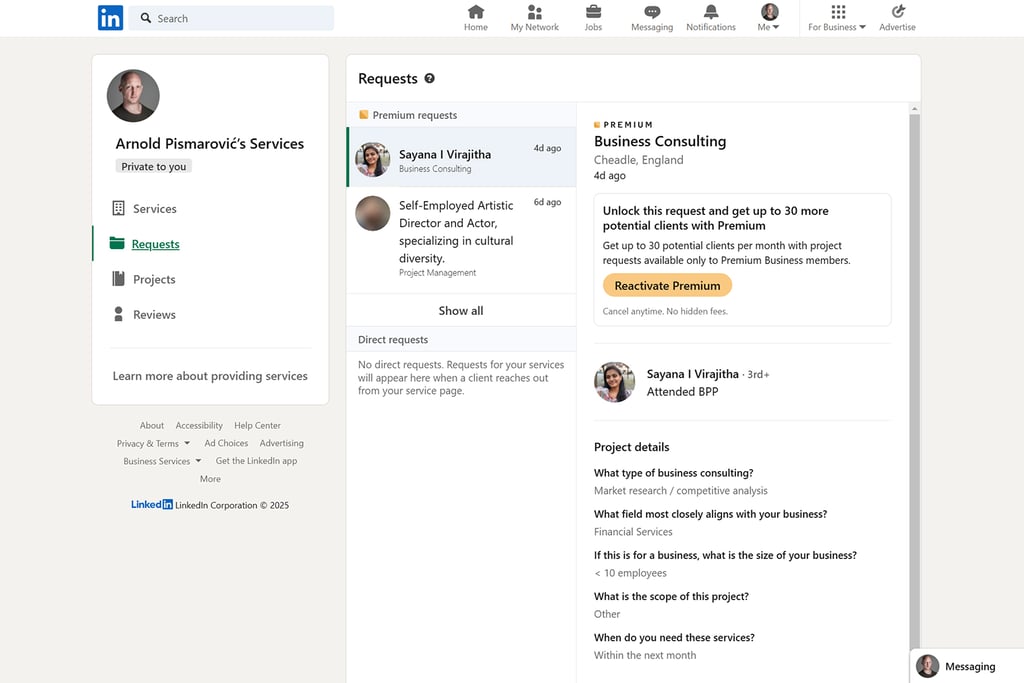The image size is (1024, 683).
Task: Open Reviews in the sidebar
Action: [x=154, y=314]
